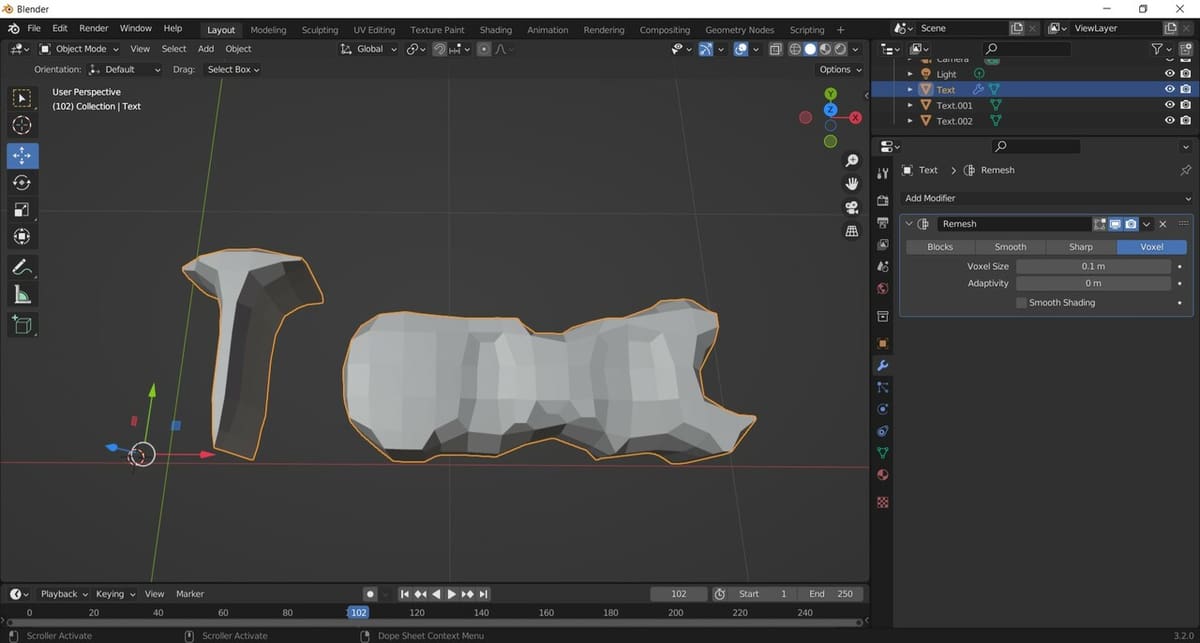Open the Object Constraints properties tab

[x=882, y=431]
